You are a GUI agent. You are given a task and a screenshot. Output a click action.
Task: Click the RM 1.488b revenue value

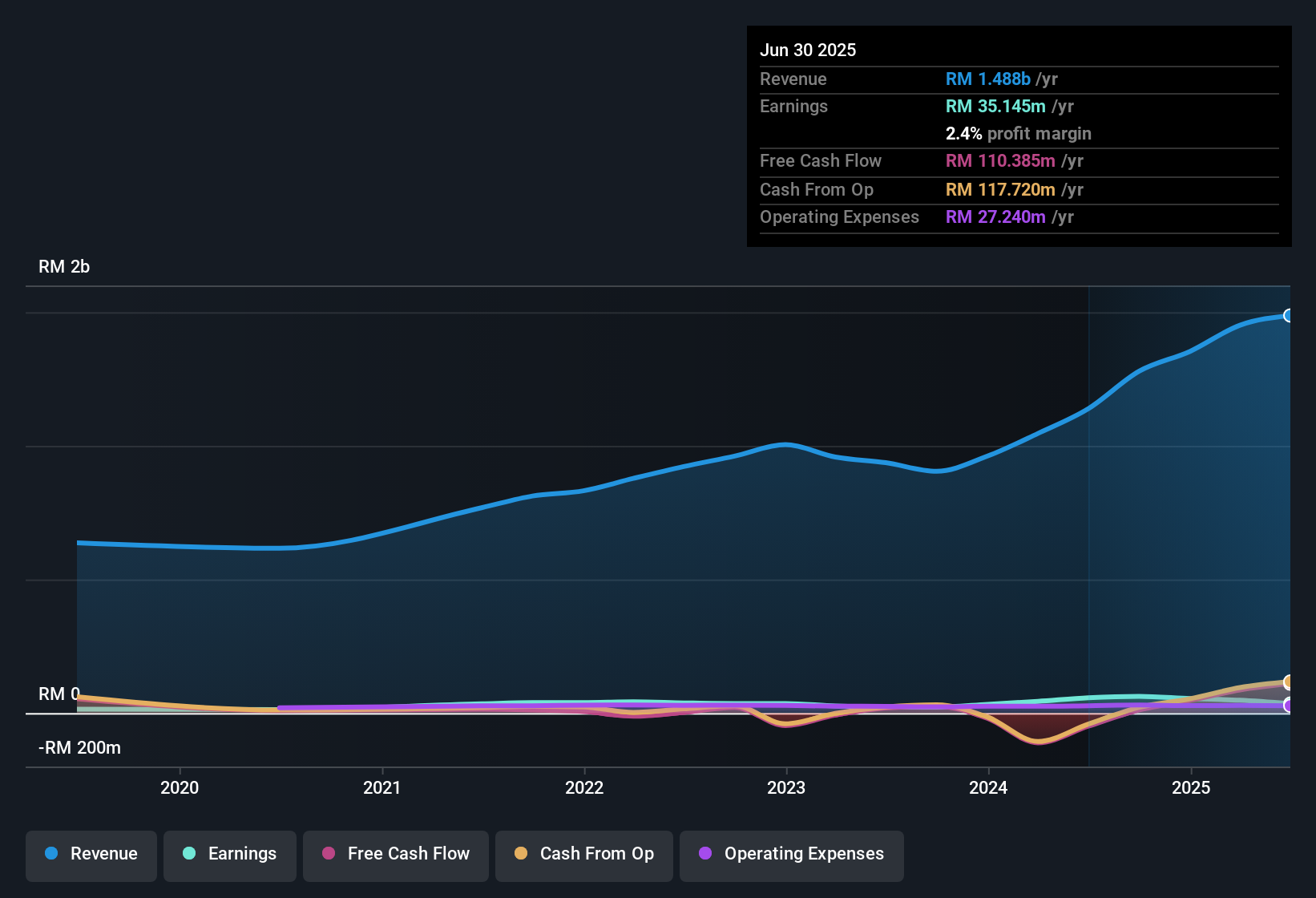point(988,79)
